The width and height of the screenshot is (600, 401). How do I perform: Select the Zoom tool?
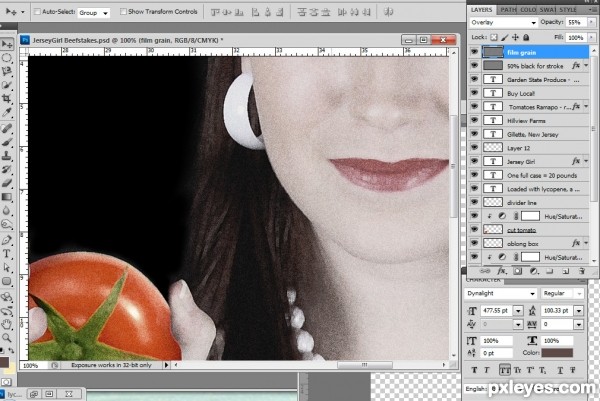click(7, 337)
